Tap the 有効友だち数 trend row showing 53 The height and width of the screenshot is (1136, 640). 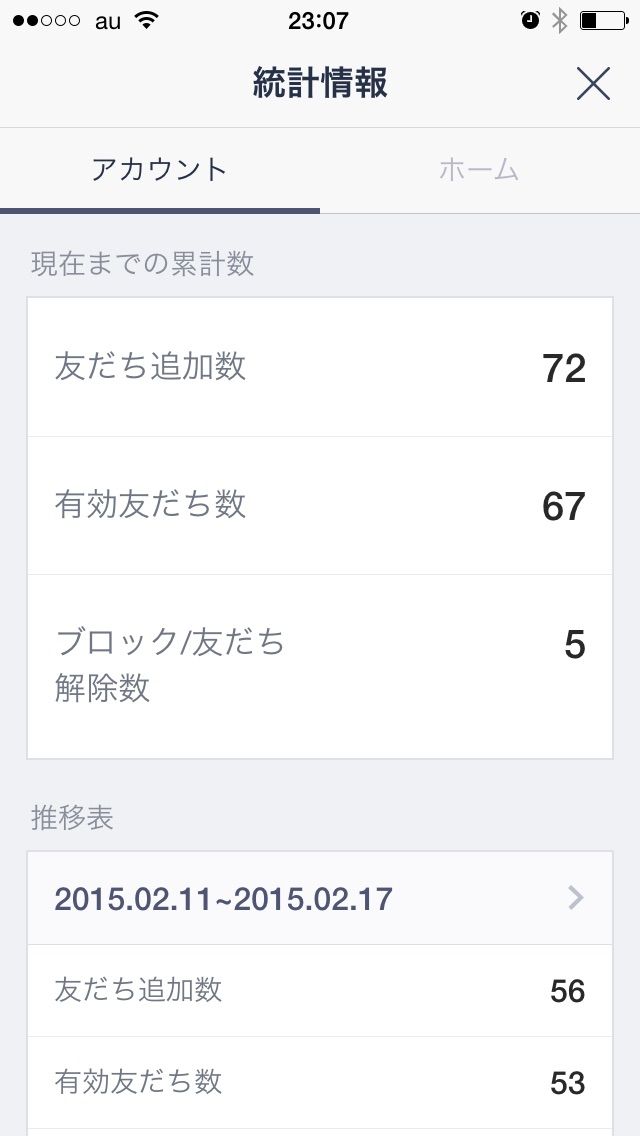pyautogui.click(x=320, y=1082)
